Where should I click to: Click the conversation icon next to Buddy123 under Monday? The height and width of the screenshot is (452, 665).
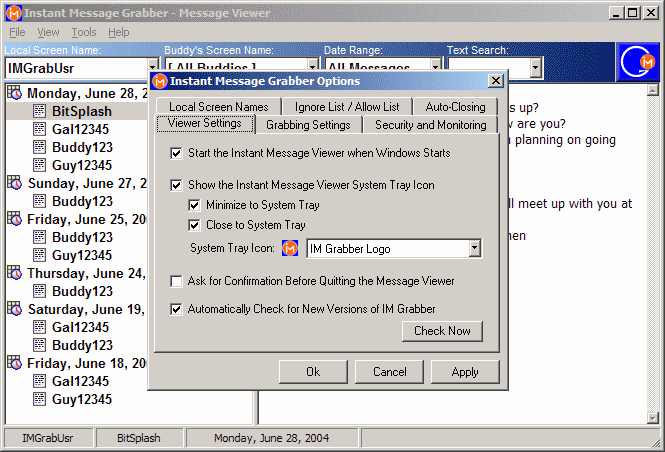39,147
